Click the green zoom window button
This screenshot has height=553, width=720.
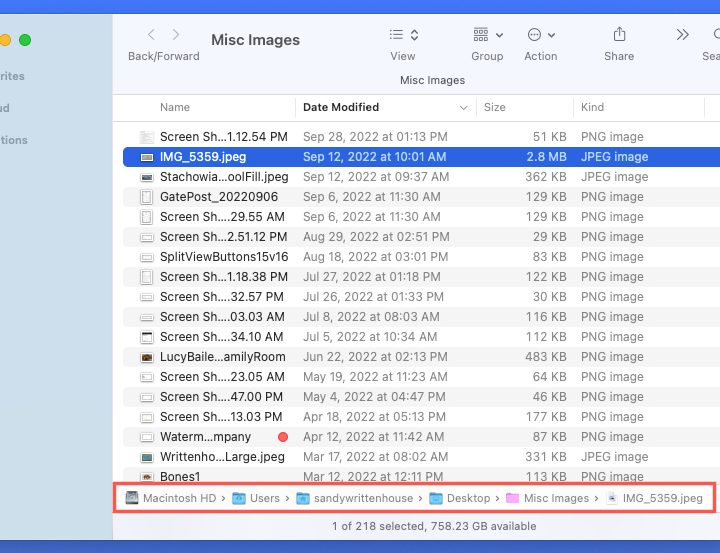(25, 40)
